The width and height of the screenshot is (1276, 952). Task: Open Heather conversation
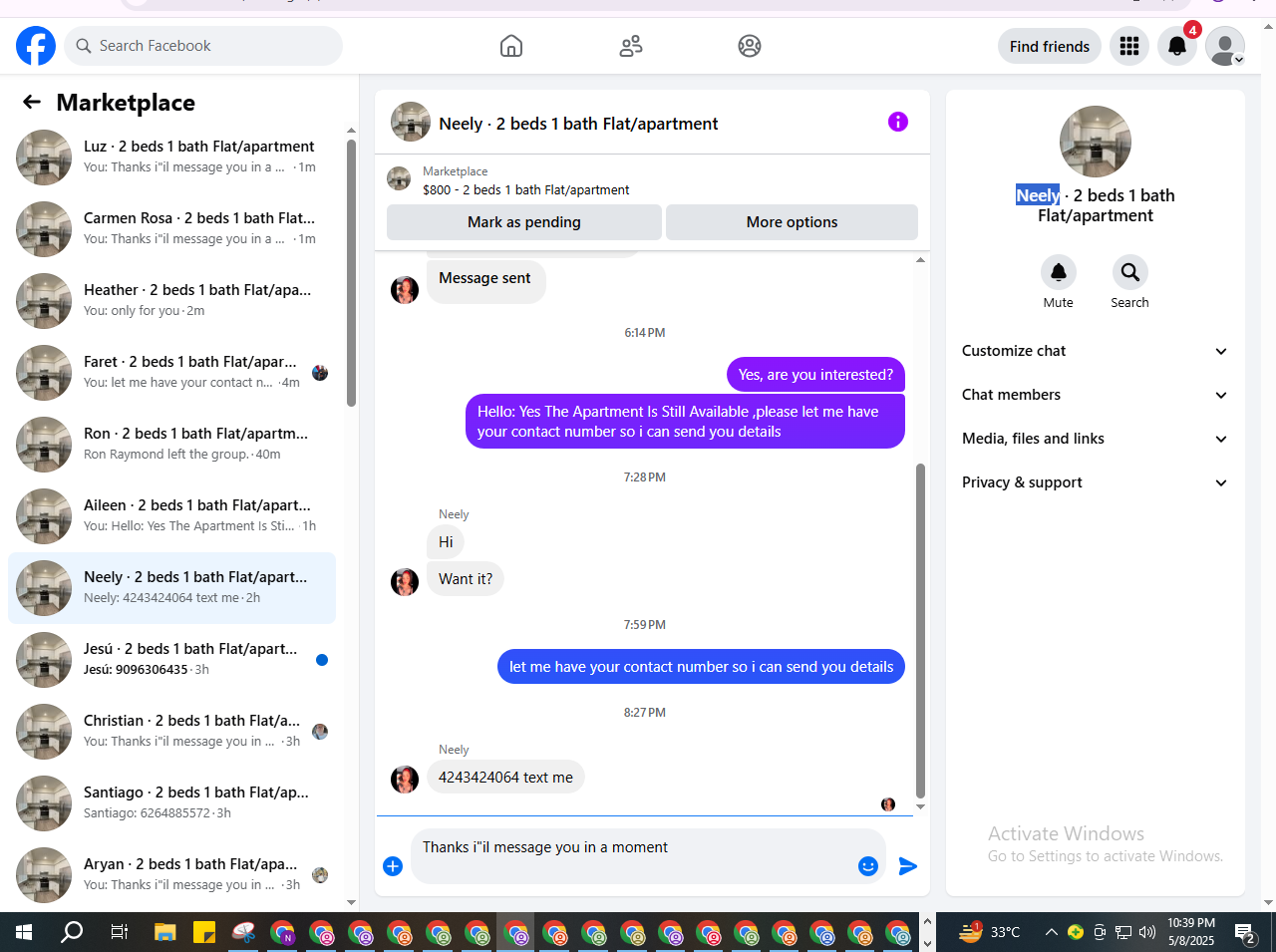(x=171, y=301)
